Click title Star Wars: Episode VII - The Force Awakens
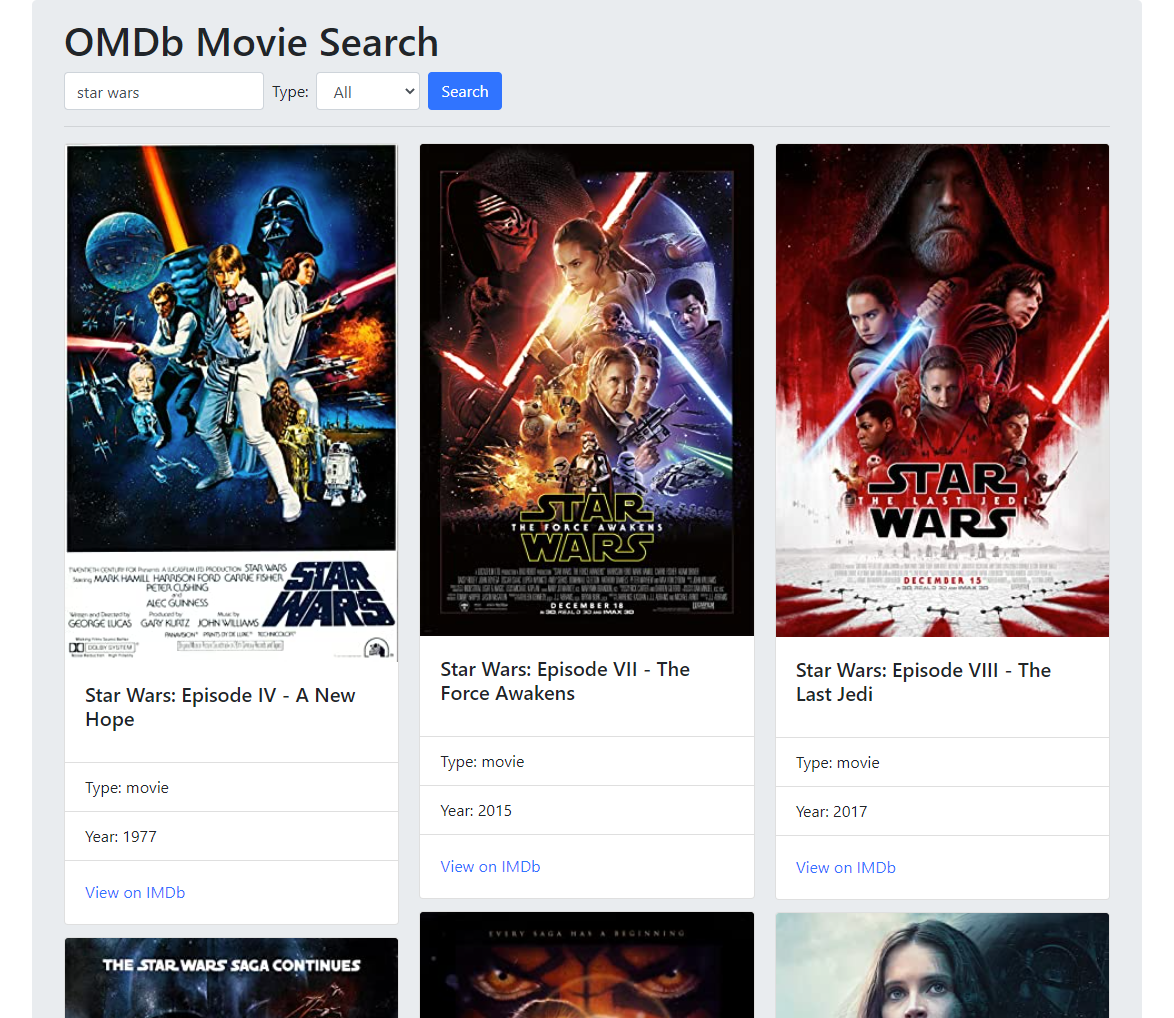The image size is (1174, 1018). (x=565, y=681)
